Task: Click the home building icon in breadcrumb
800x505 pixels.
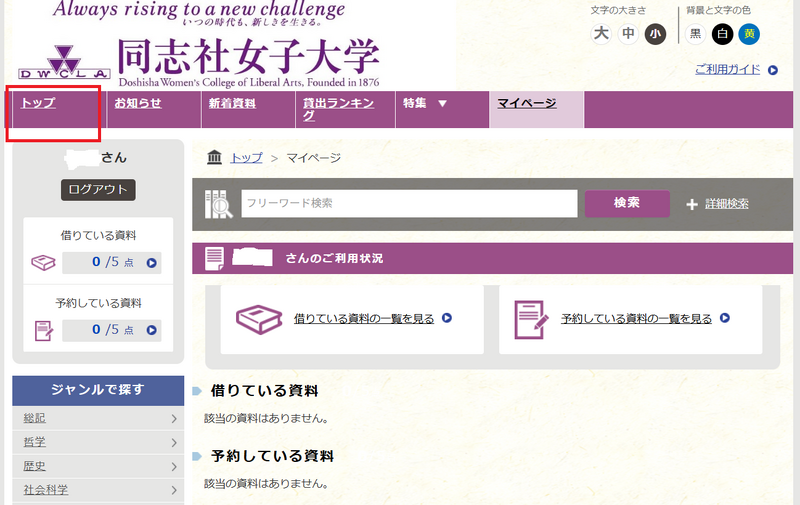Action: click(x=214, y=157)
